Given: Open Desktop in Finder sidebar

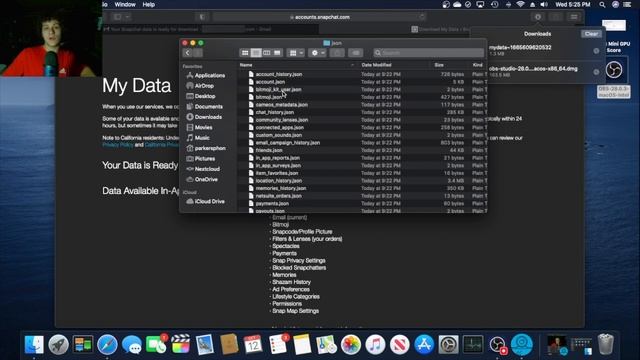Looking at the screenshot, I should 200,96.
